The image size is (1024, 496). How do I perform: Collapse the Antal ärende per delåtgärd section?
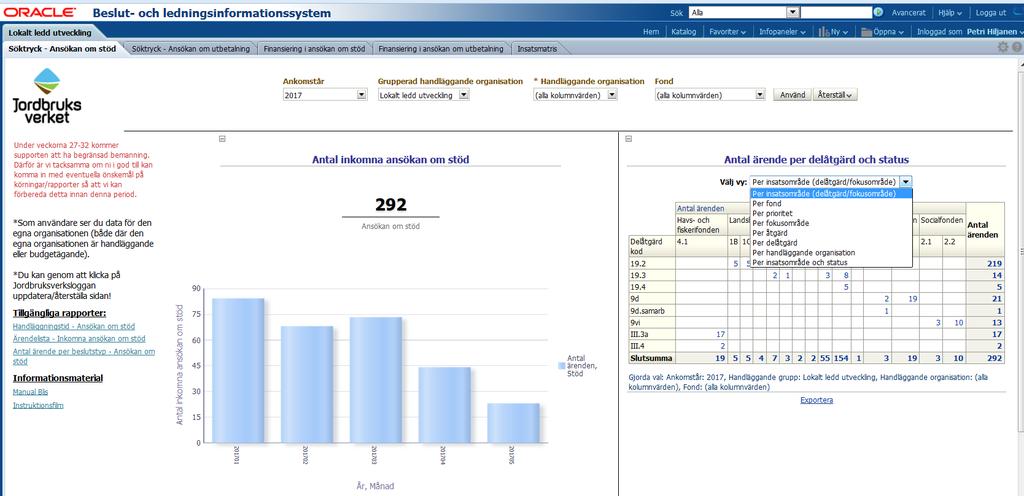coord(629,138)
